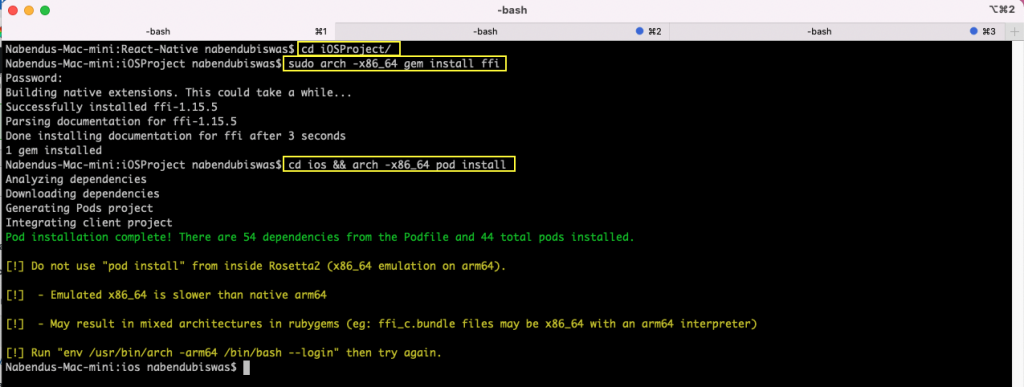Click the 'Integrating client project' line
Image resolution: width=1024 pixels, height=387 pixels.
[x=89, y=223]
